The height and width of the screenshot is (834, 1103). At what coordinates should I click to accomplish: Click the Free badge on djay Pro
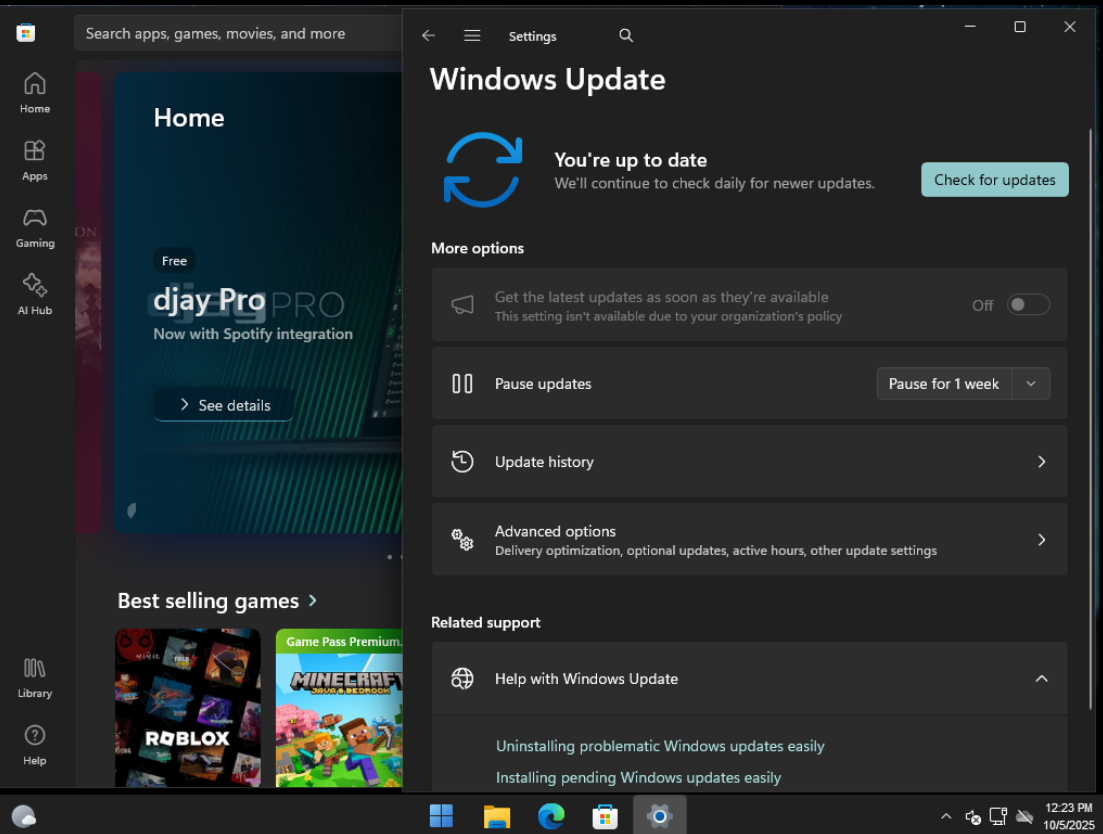click(x=174, y=261)
